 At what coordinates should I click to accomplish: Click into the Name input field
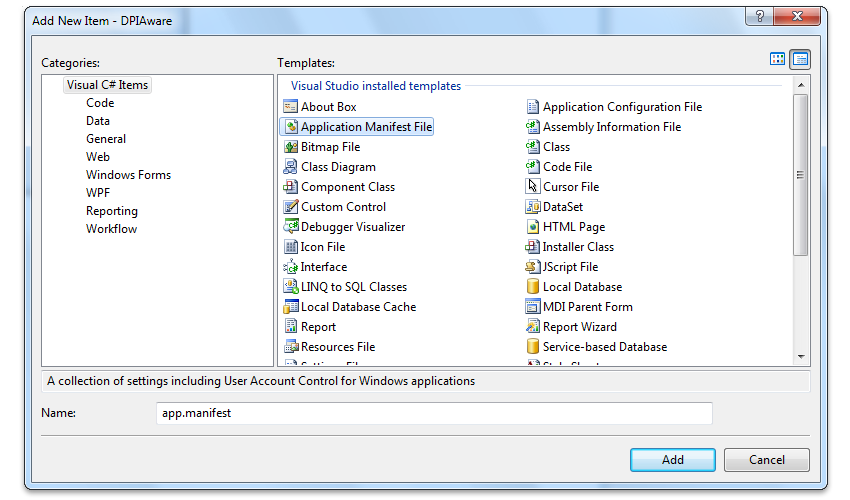(434, 413)
